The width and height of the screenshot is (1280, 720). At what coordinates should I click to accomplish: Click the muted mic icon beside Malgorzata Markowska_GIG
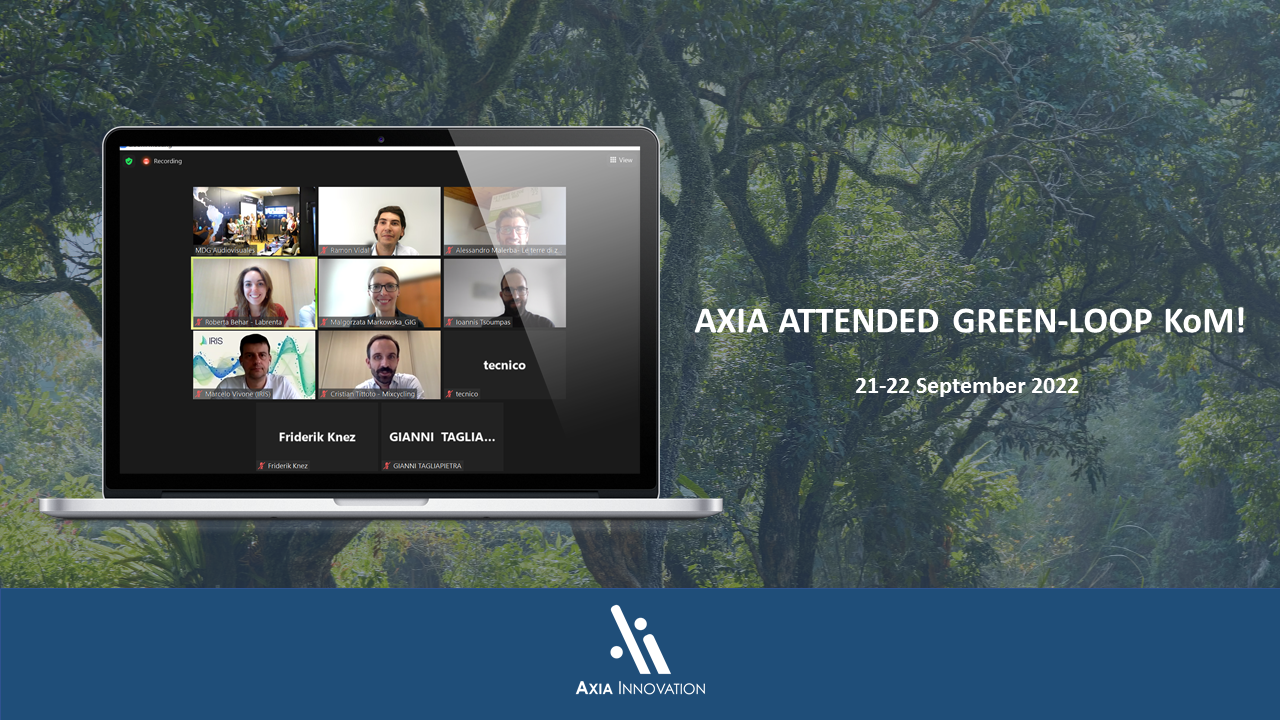coord(324,322)
